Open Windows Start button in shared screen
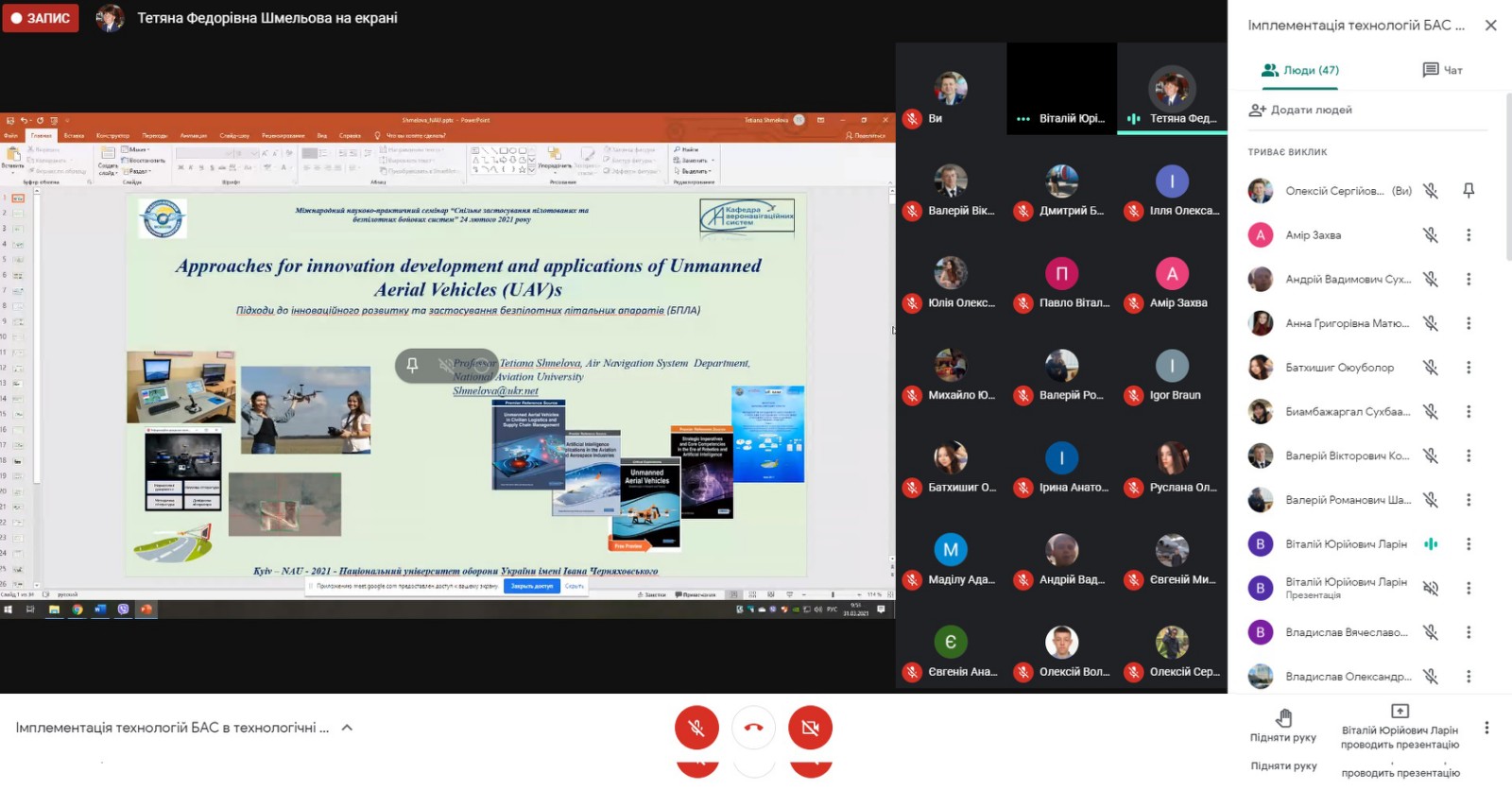The height and width of the screenshot is (791, 1512). (x=9, y=610)
